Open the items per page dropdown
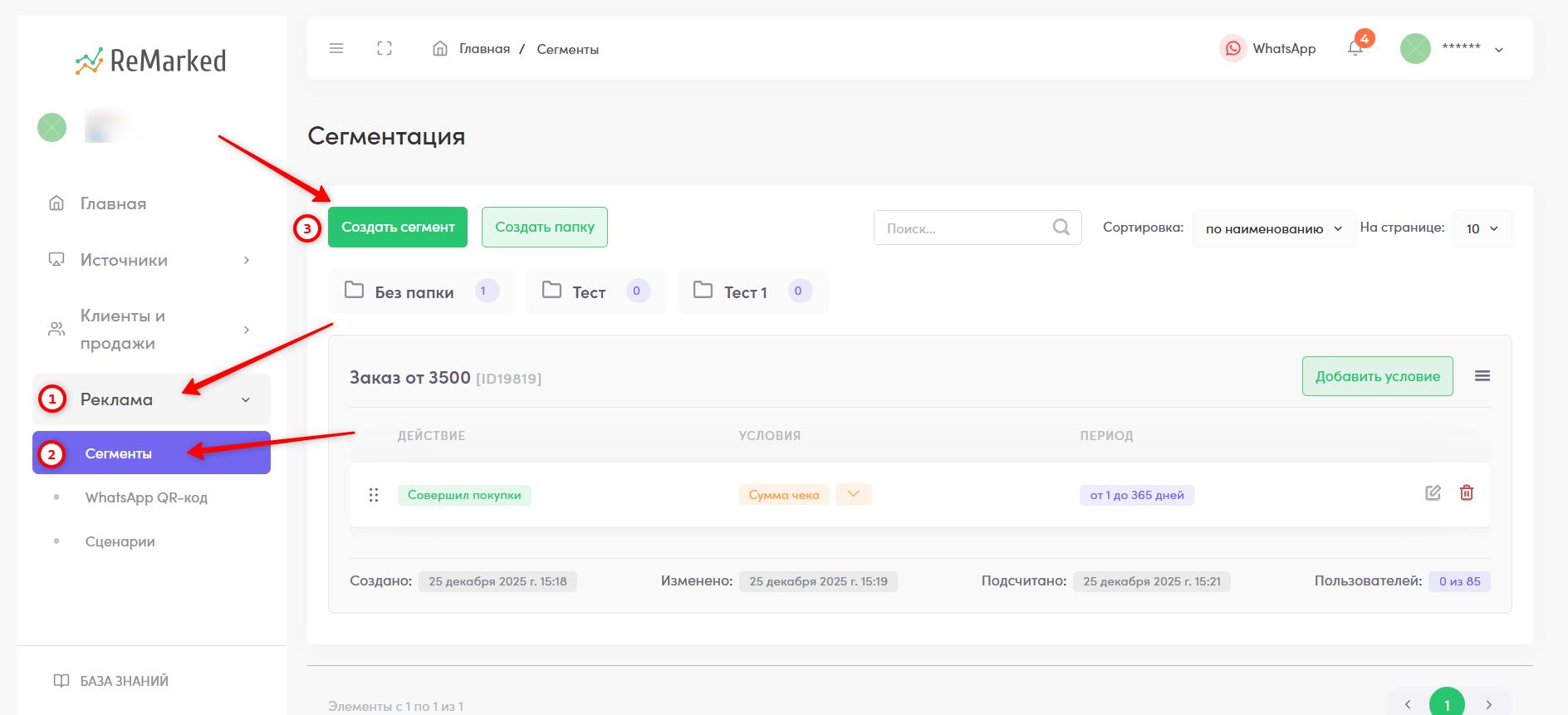This screenshot has width=1568, height=715. (x=1482, y=228)
